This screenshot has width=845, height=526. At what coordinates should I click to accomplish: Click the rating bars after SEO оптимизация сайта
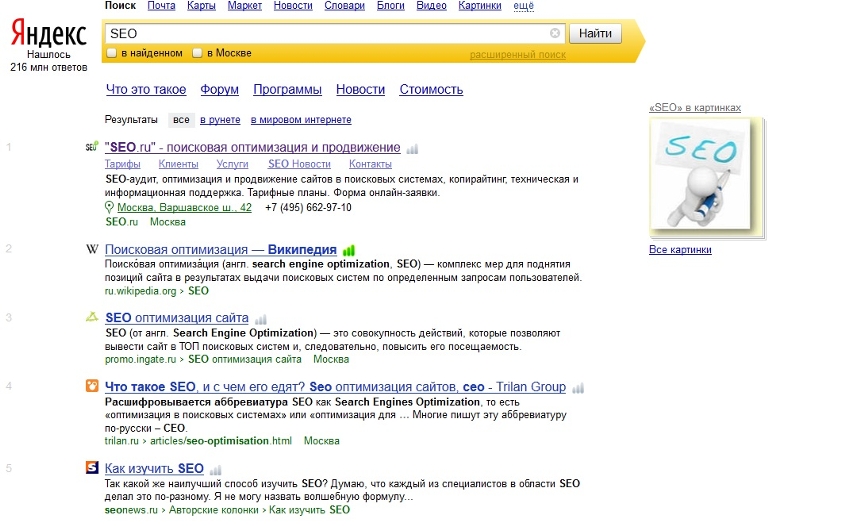[x=261, y=319]
